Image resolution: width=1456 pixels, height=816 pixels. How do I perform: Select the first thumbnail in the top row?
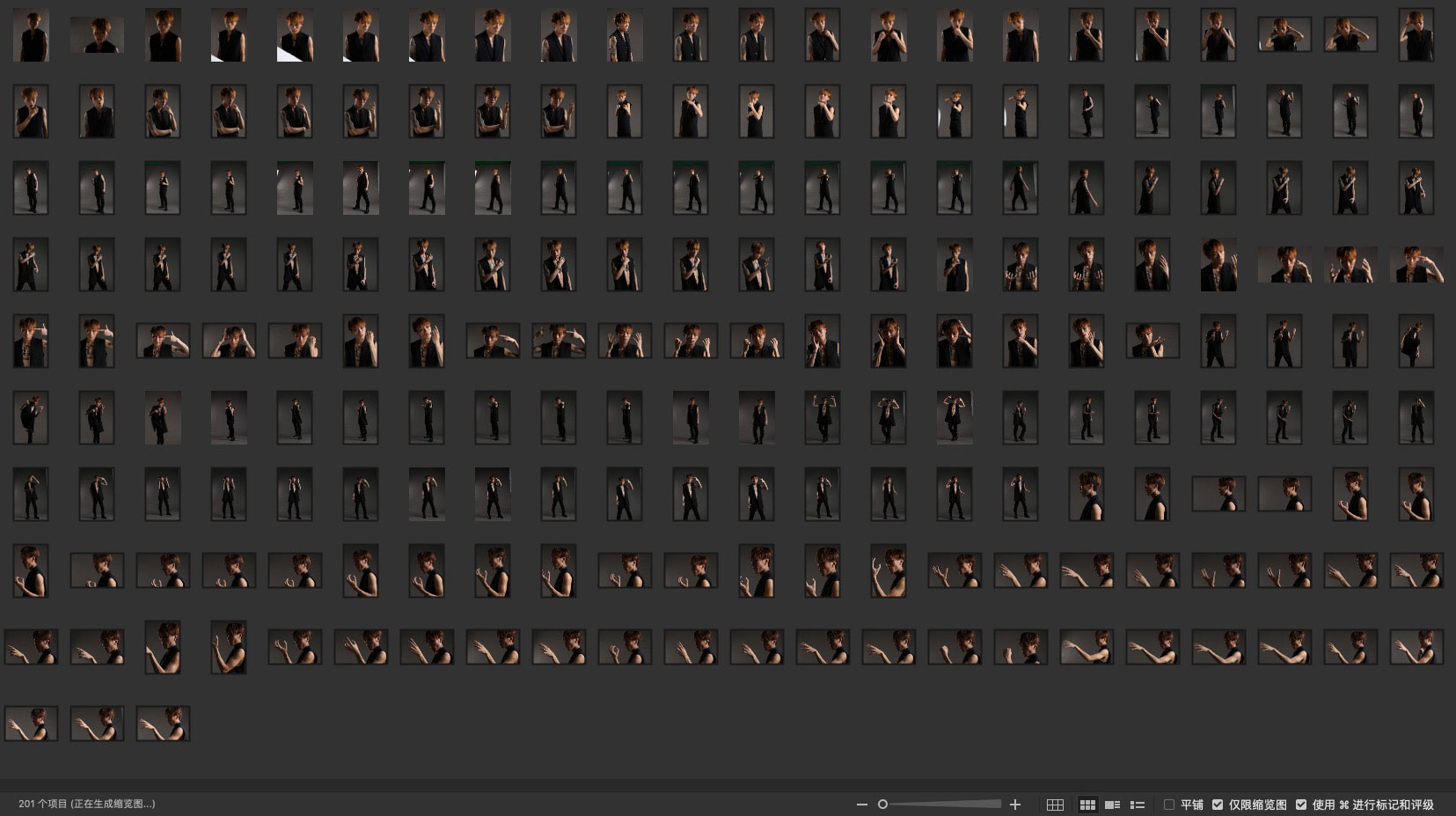pyautogui.click(x=31, y=35)
